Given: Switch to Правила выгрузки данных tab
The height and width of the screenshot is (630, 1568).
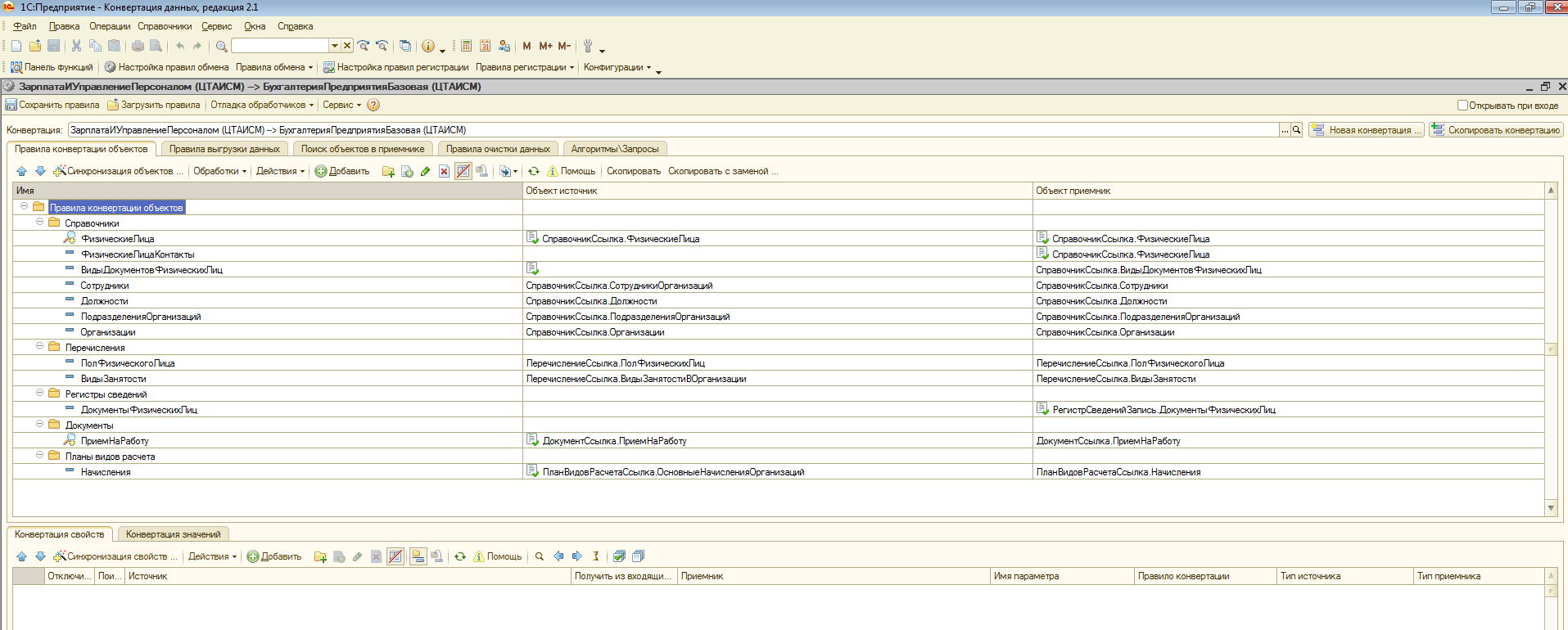Looking at the screenshot, I should coord(224,149).
